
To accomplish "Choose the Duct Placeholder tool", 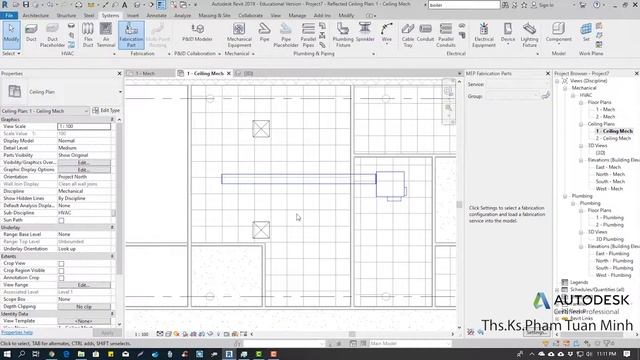I will (52, 35).
